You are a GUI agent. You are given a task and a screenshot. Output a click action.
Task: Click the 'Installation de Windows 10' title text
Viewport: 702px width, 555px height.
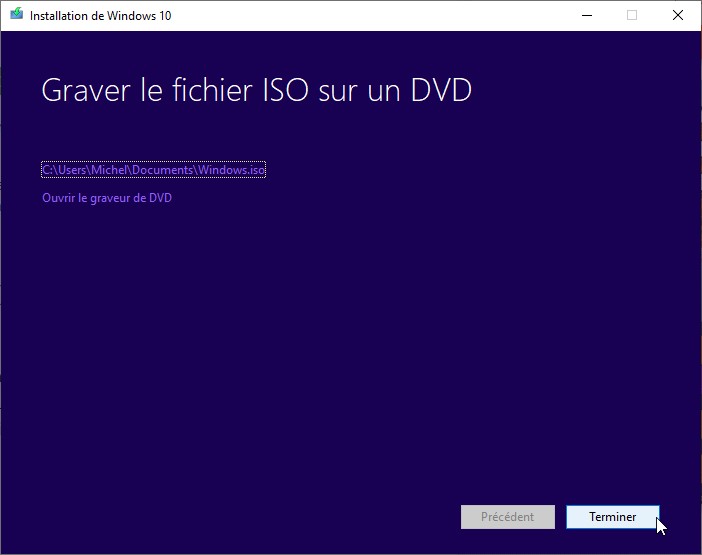click(x=100, y=16)
